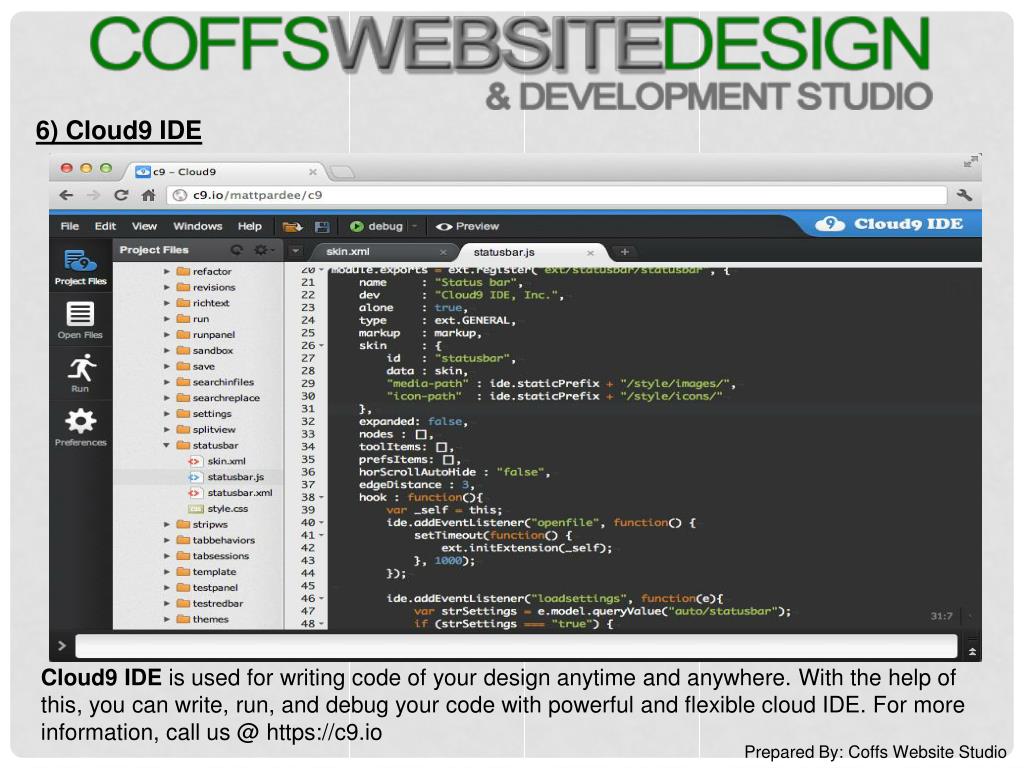Click the console prompt arrow icon
The width and height of the screenshot is (1024, 768).
(62, 646)
